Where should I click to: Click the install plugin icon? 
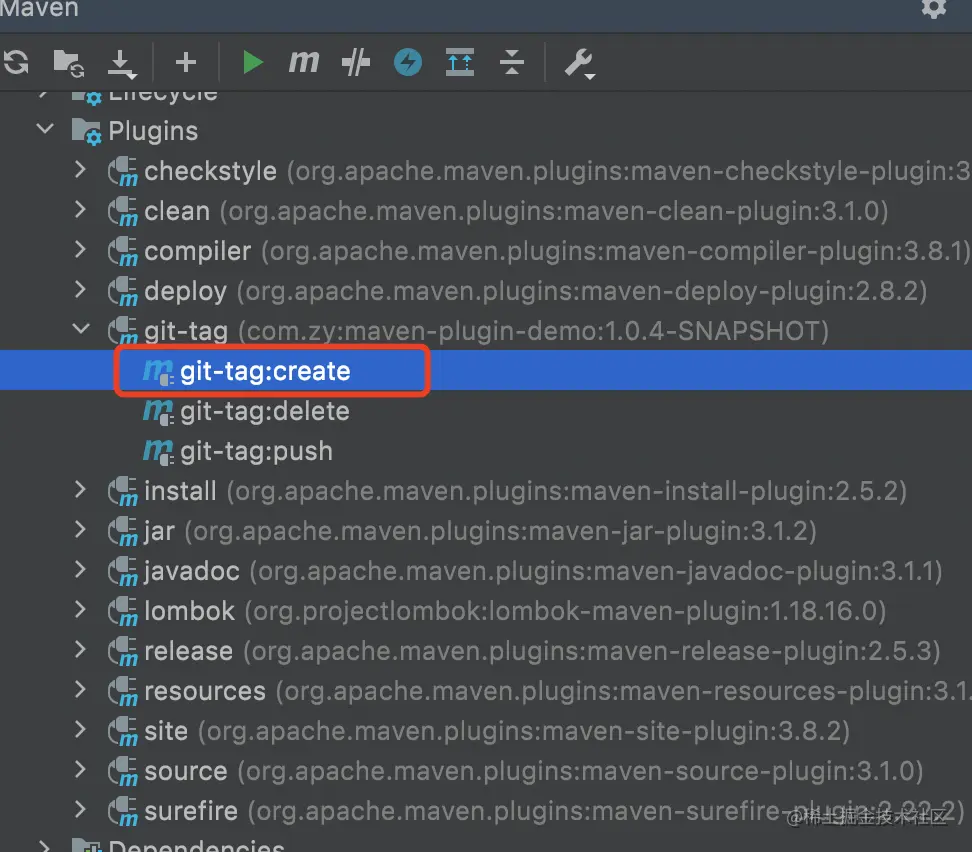(x=123, y=491)
